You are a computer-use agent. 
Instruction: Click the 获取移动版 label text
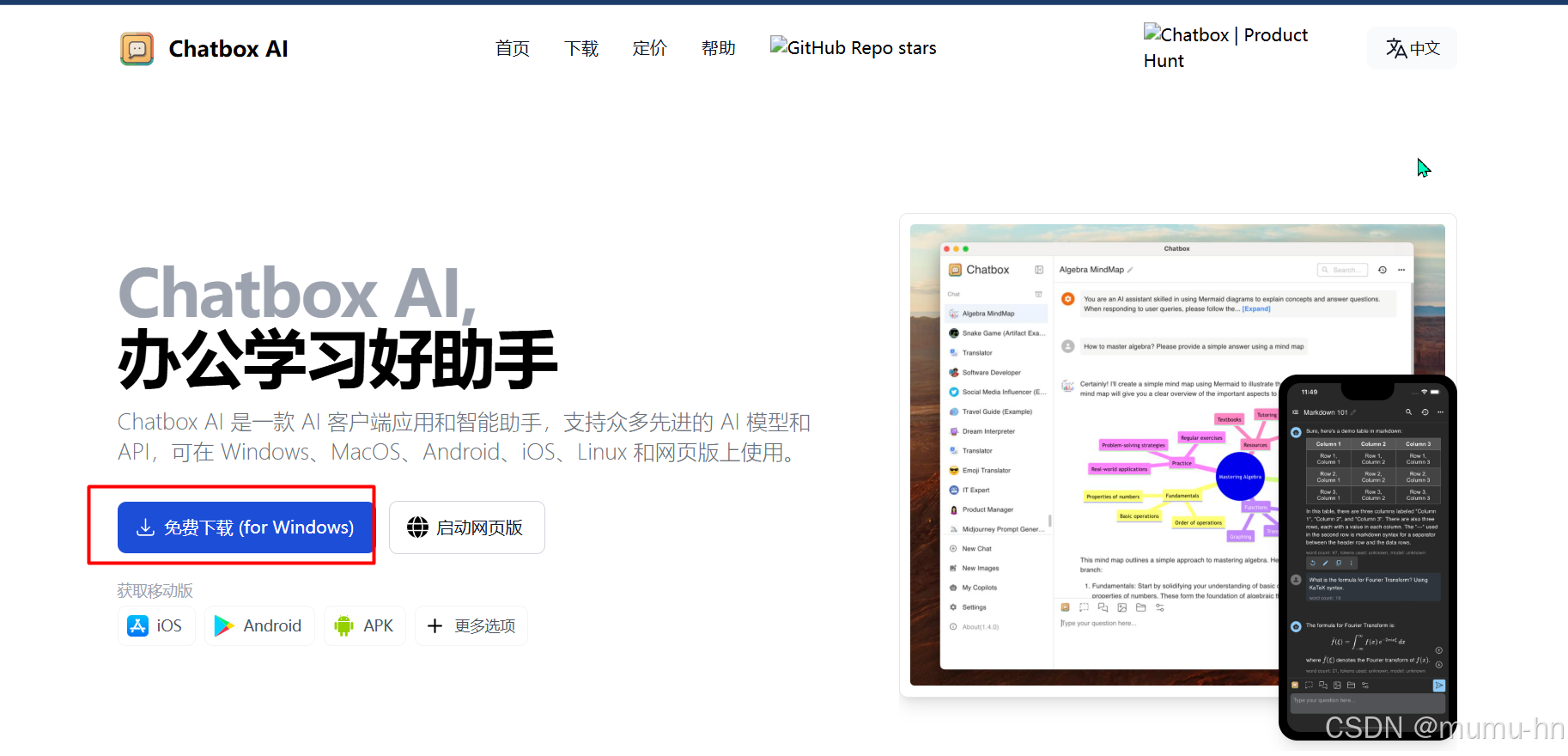pos(155,590)
